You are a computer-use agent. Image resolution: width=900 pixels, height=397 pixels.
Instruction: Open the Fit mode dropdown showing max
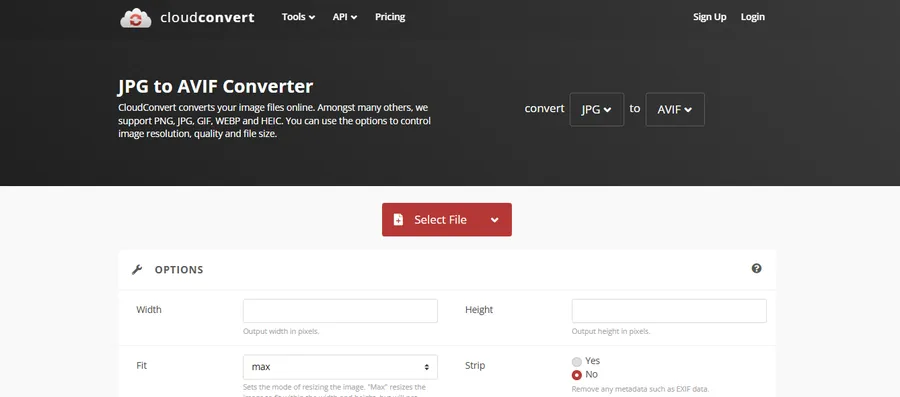340,367
